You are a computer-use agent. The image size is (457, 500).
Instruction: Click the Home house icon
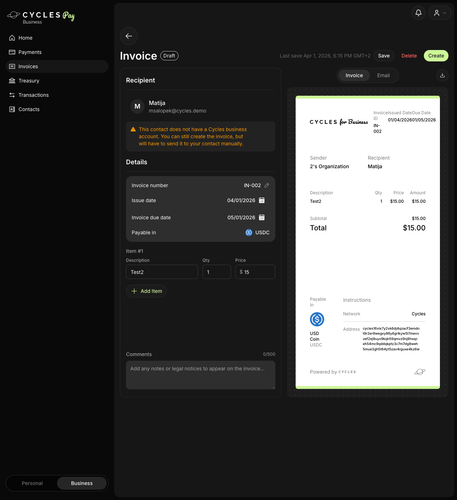pyautogui.click(x=12, y=38)
